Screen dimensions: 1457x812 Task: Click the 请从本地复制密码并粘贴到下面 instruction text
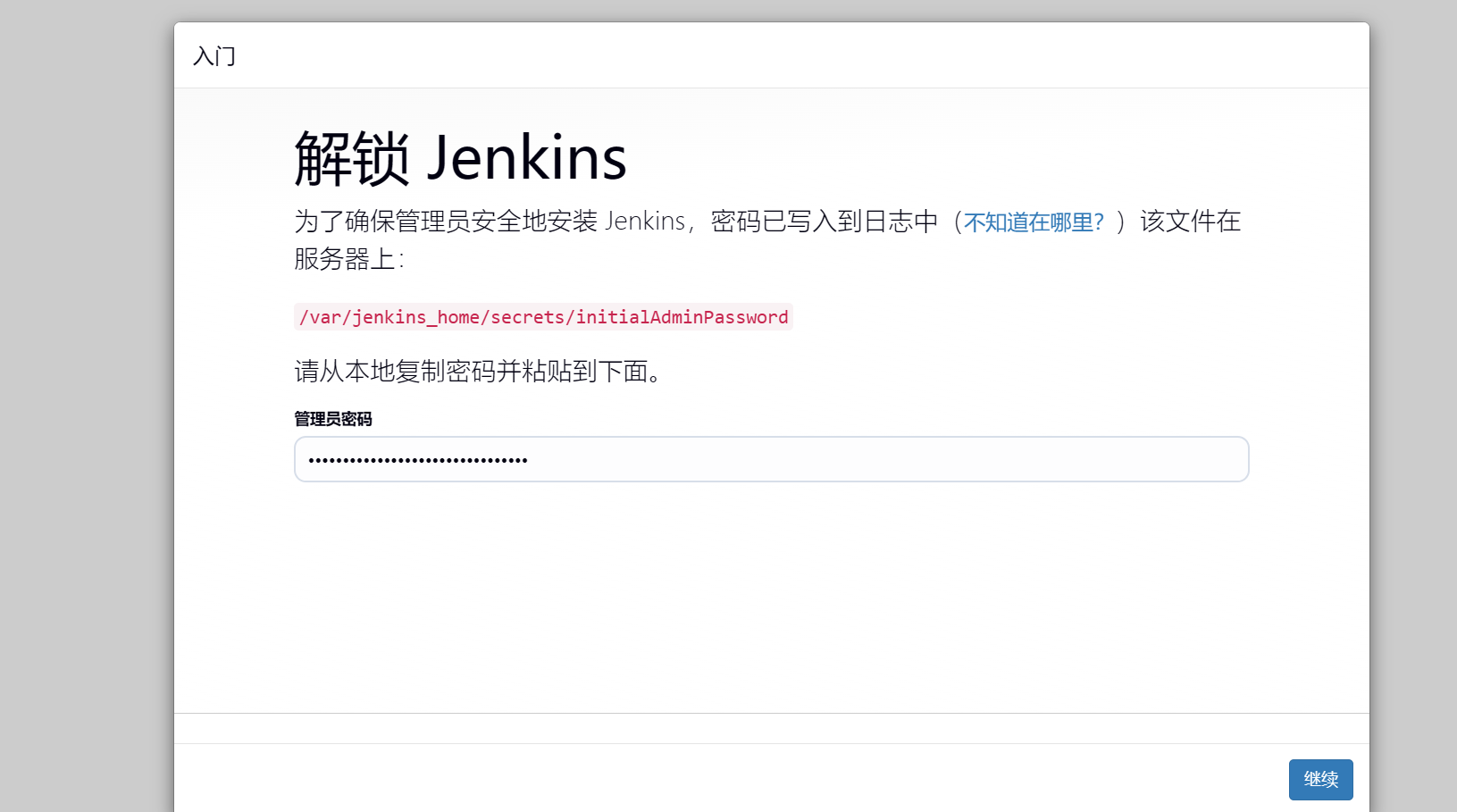(479, 371)
